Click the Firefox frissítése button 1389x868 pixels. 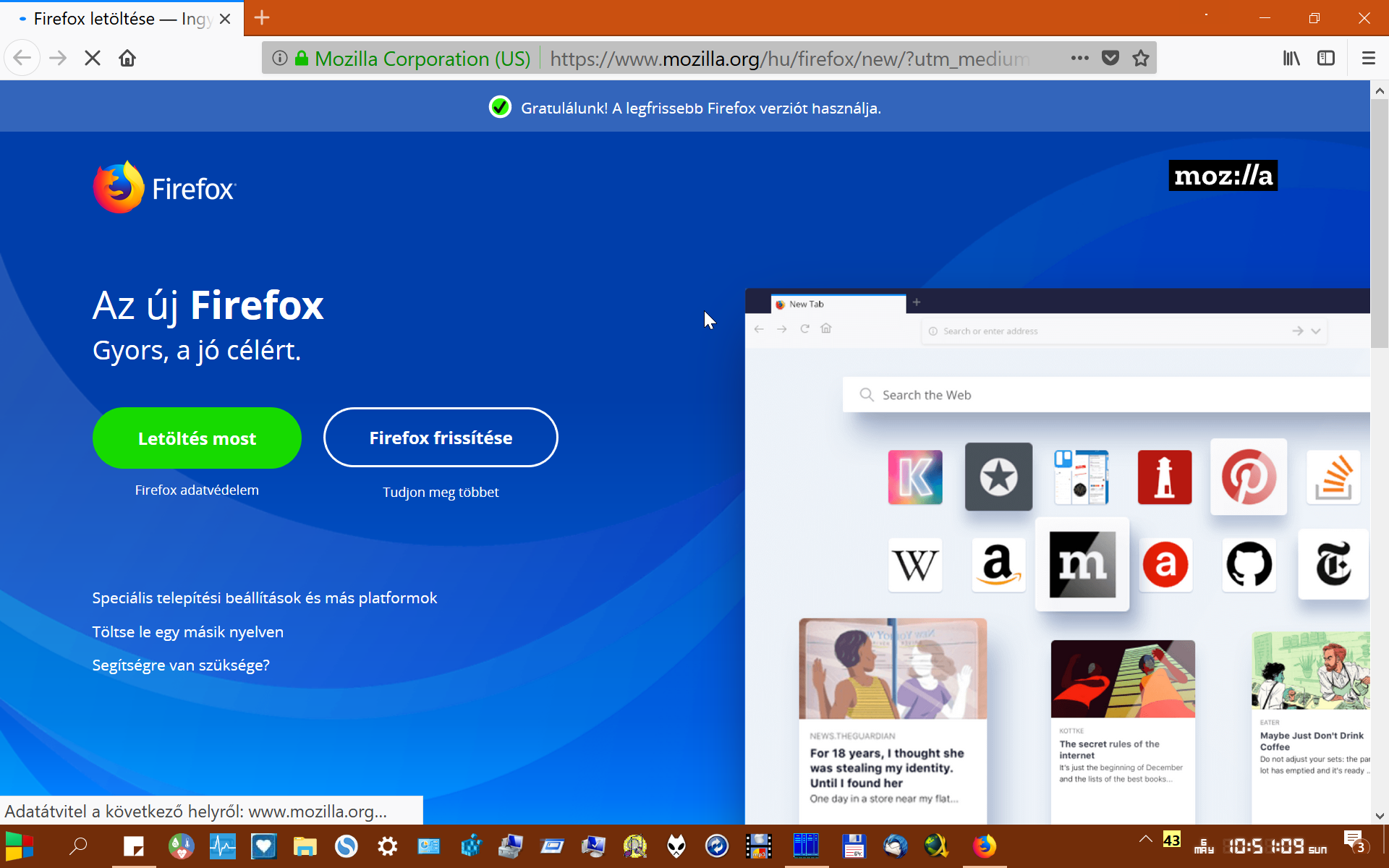pyautogui.click(x=441, y=438)
